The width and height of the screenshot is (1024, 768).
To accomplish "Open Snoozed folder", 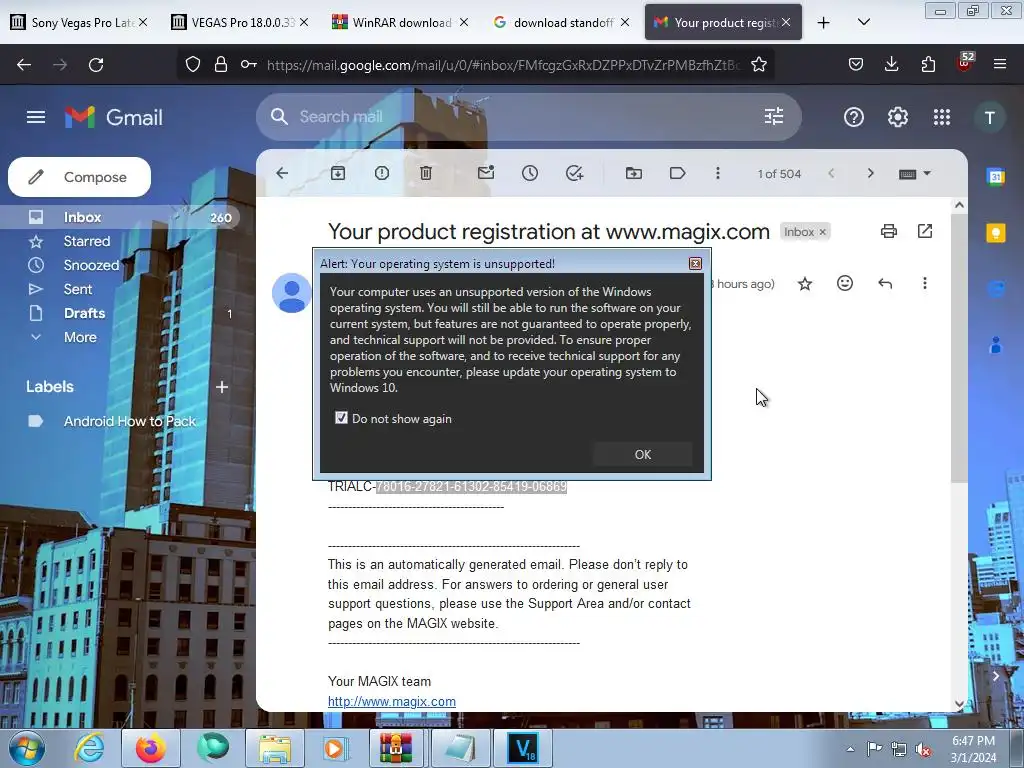I will tap(91, 266).
